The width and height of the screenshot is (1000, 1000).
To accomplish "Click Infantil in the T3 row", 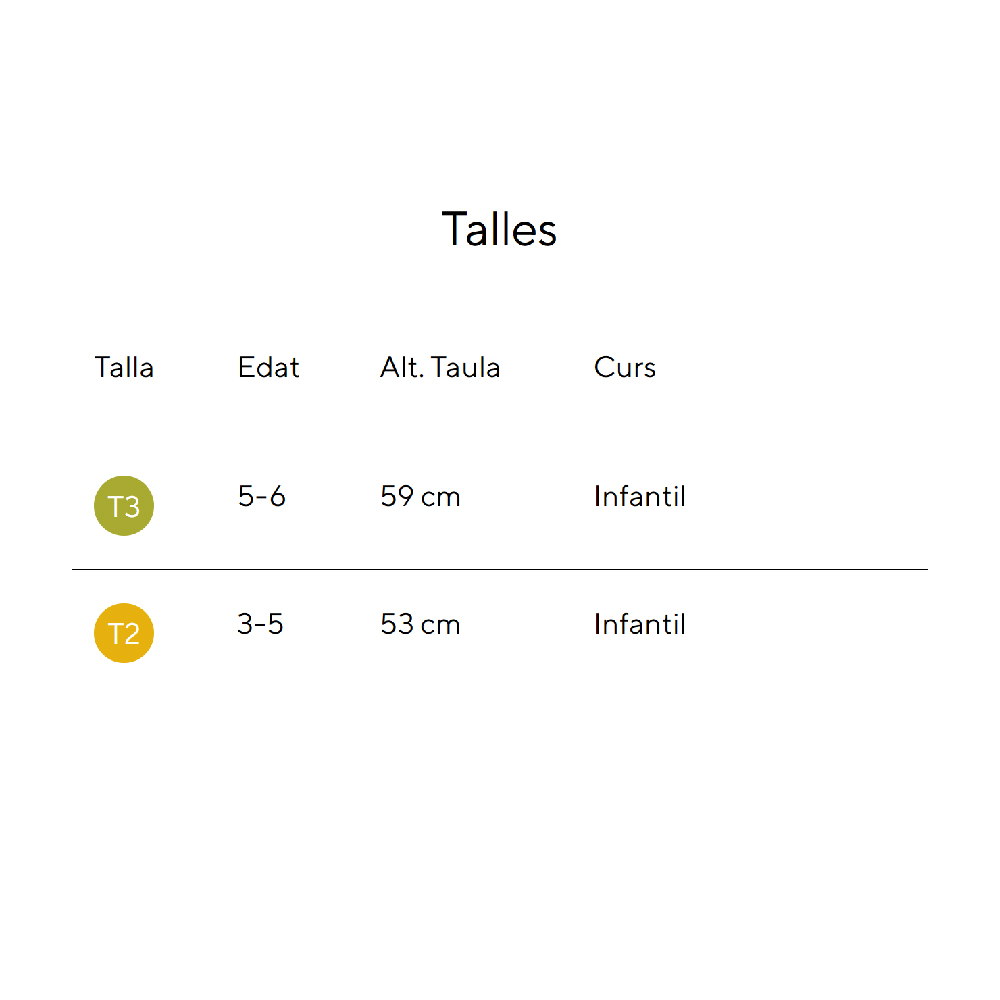I will [x=640, y=496].
